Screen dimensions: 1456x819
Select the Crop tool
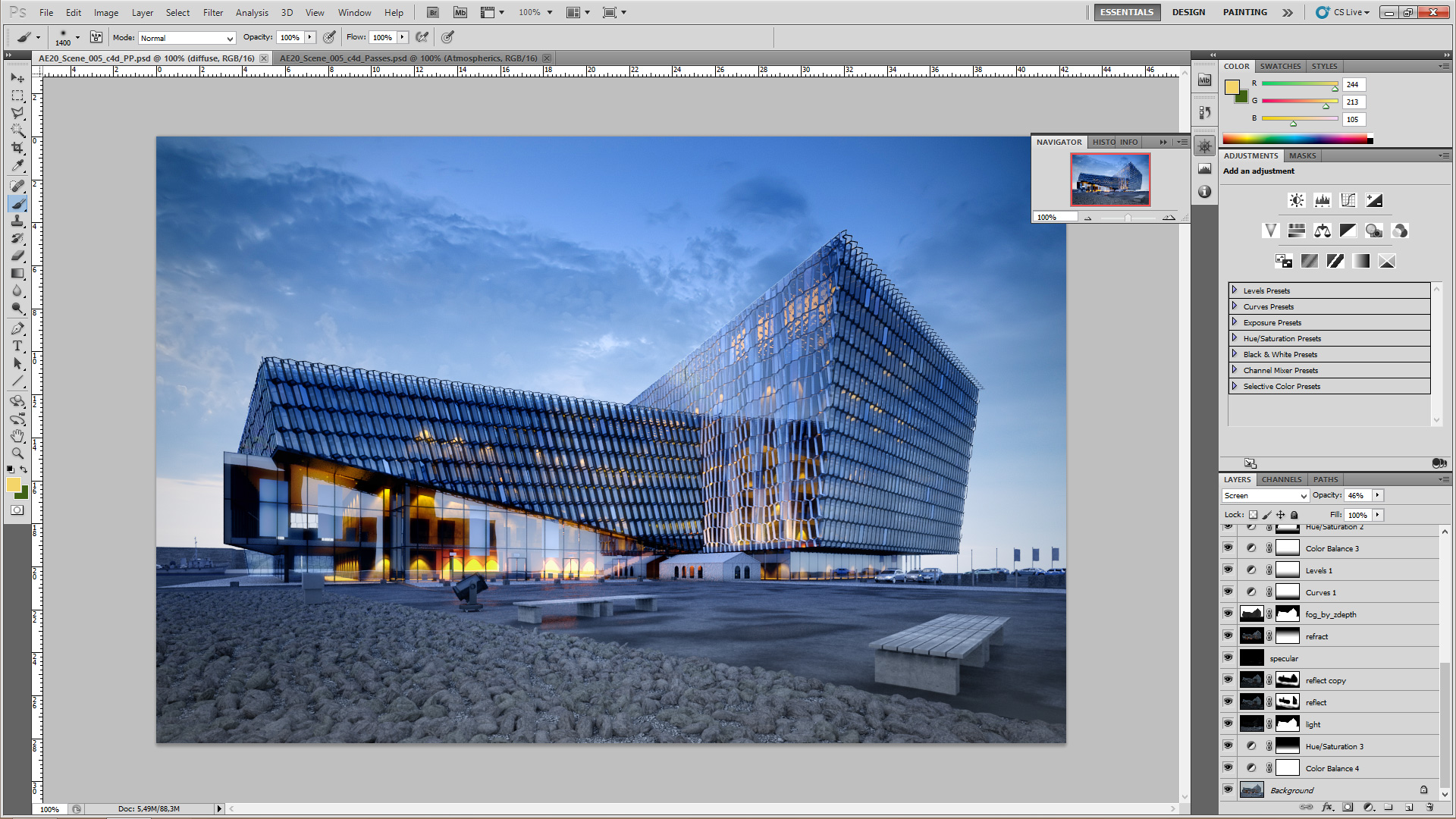click(x=17, y=148)
